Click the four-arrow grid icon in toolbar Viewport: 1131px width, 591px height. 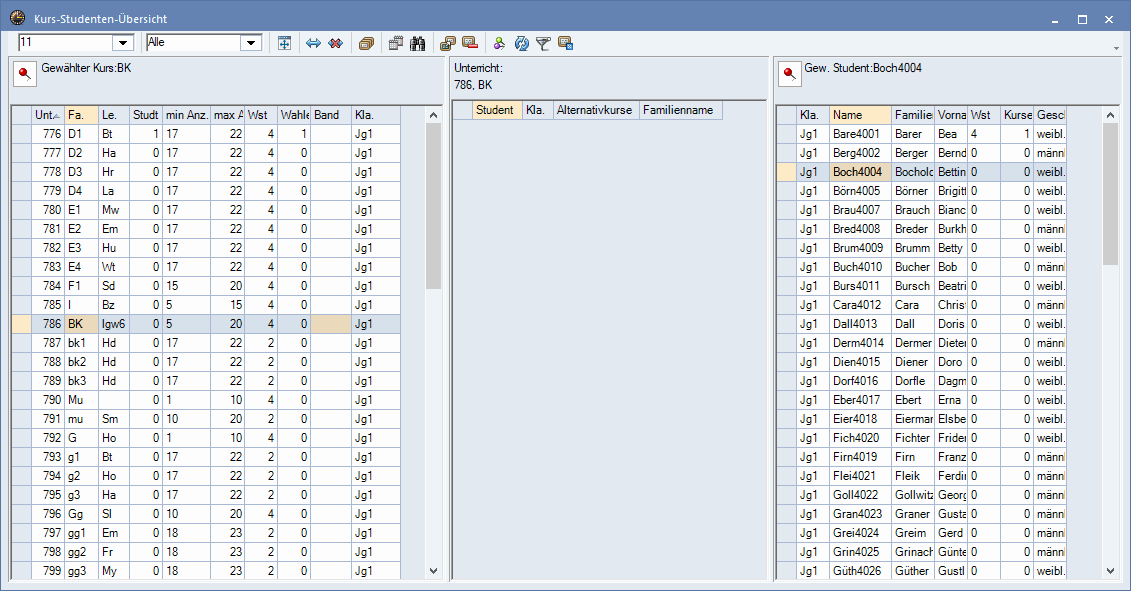(284, 43)
